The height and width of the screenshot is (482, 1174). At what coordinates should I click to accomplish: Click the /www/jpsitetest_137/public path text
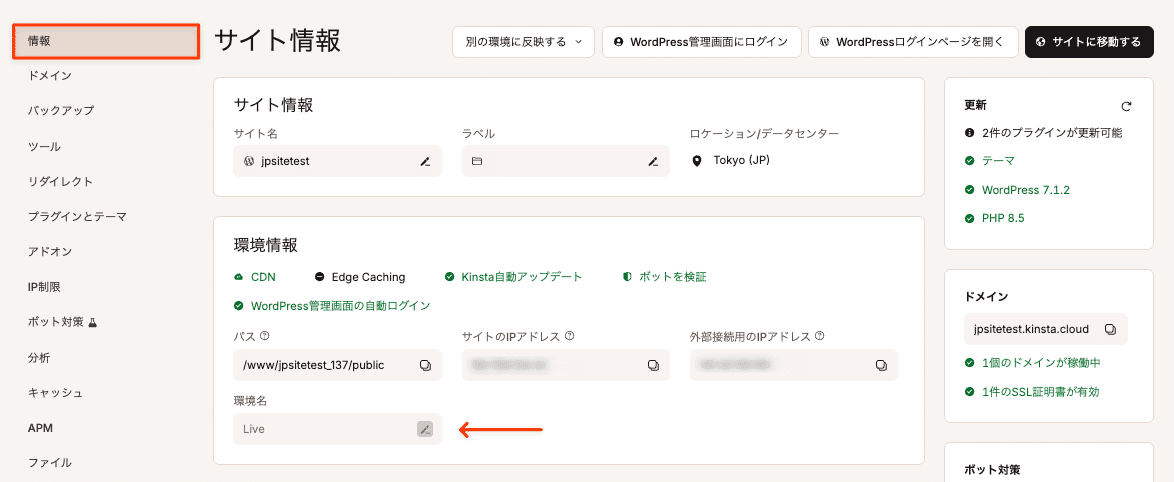tap(313, 365)
